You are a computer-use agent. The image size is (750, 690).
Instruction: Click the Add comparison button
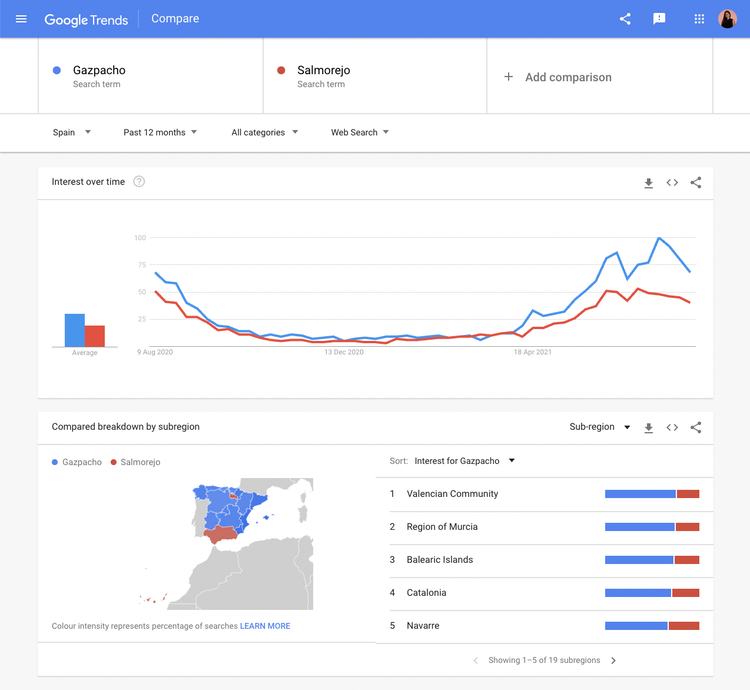tap(558, 77)
